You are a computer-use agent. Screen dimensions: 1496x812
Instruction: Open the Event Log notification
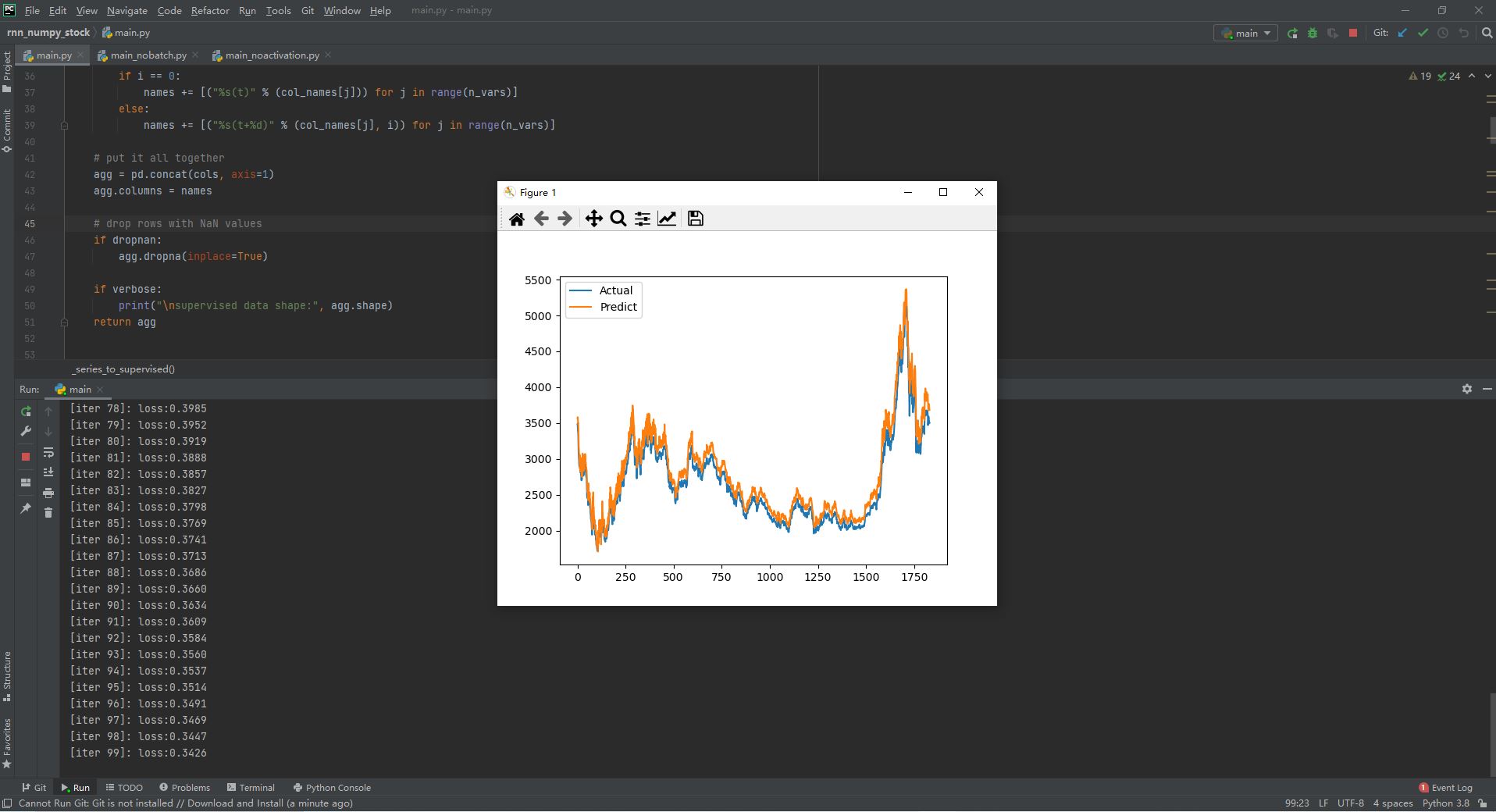pyautogui.click(x=1445, y=787)
